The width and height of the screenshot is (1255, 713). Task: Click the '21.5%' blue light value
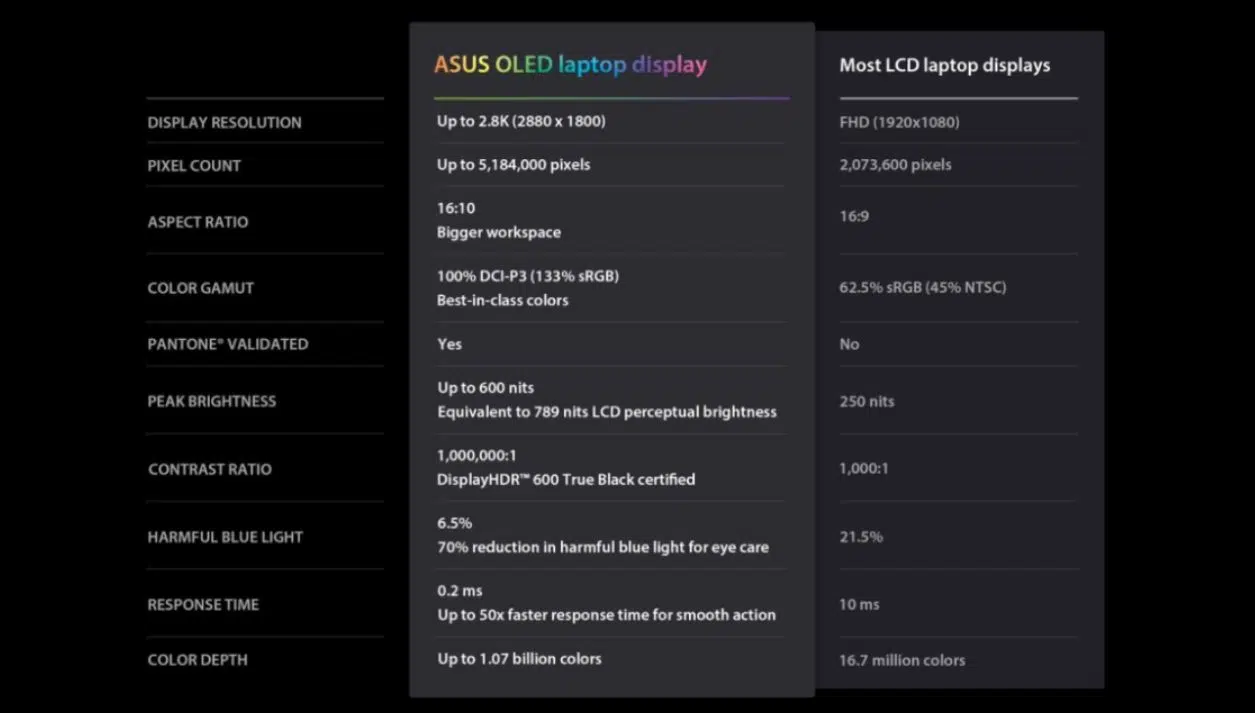point(861,537)
